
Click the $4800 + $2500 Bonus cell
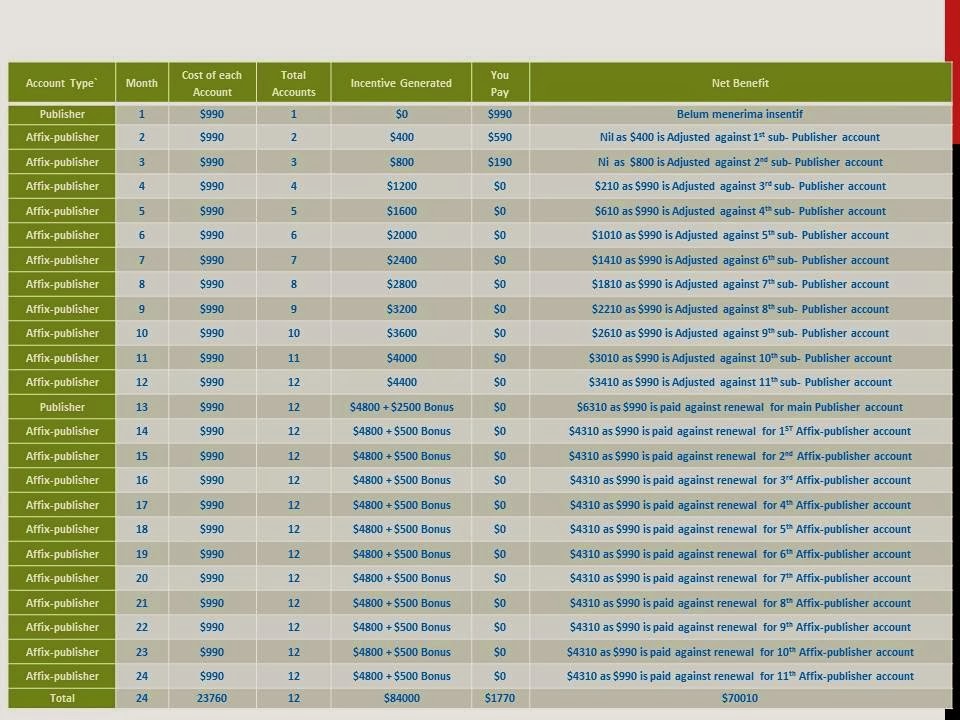(x=401, y=407)
